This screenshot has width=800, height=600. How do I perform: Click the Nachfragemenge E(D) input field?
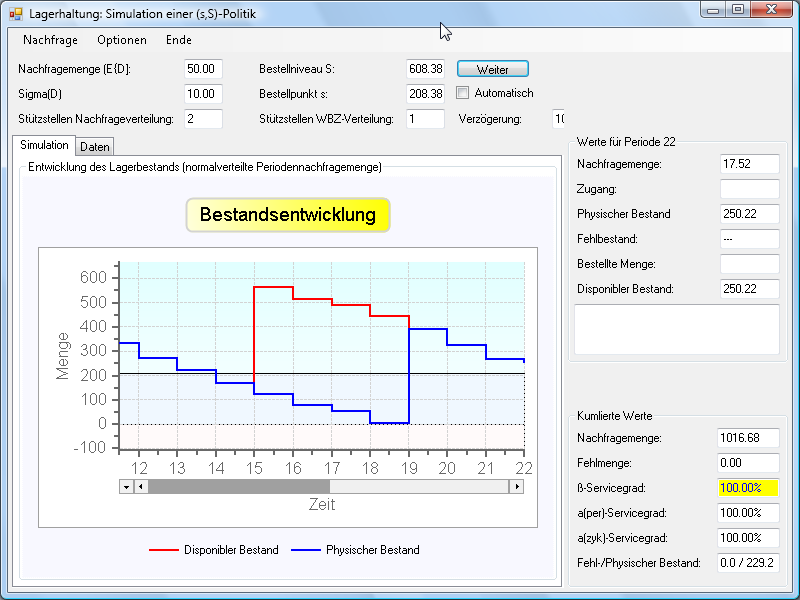click(x=203, y=69)
